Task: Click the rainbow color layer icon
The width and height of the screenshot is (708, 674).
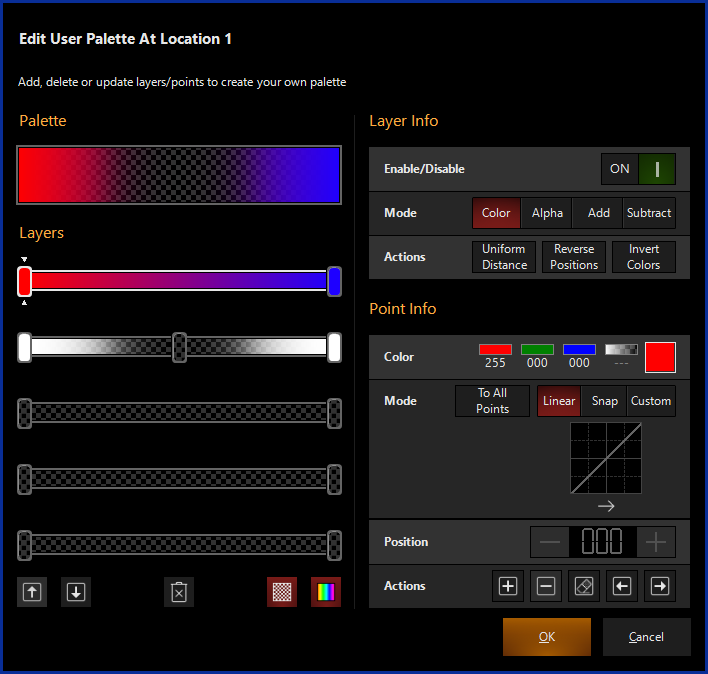Action: [x=326, y=592]
